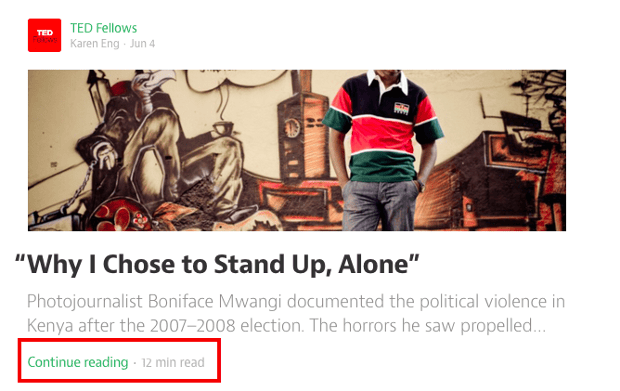Click the teacup painted in the mural
Image resolution: width=620 pixels, height=391 pixels.
223,128
